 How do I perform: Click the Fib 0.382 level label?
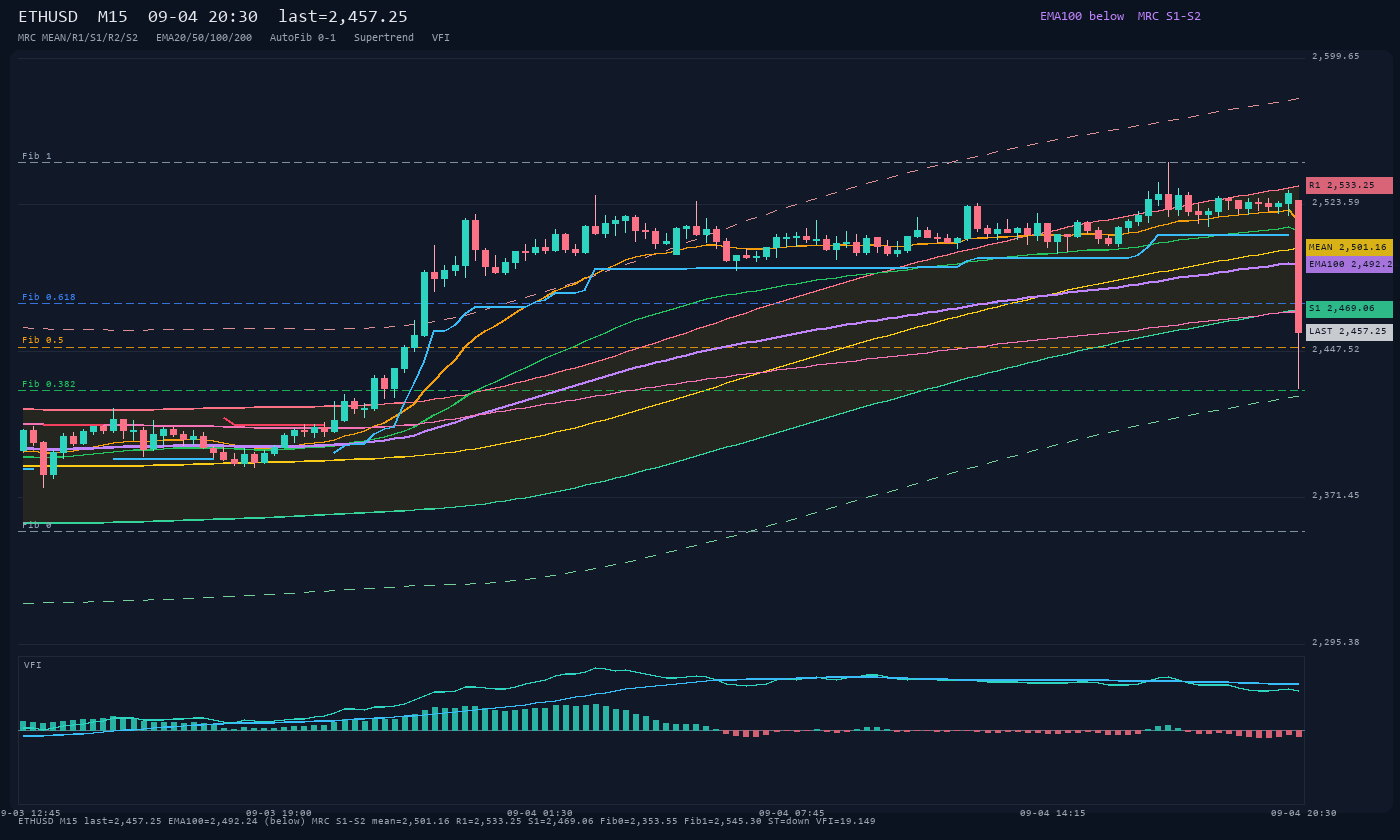pos(49,385)
